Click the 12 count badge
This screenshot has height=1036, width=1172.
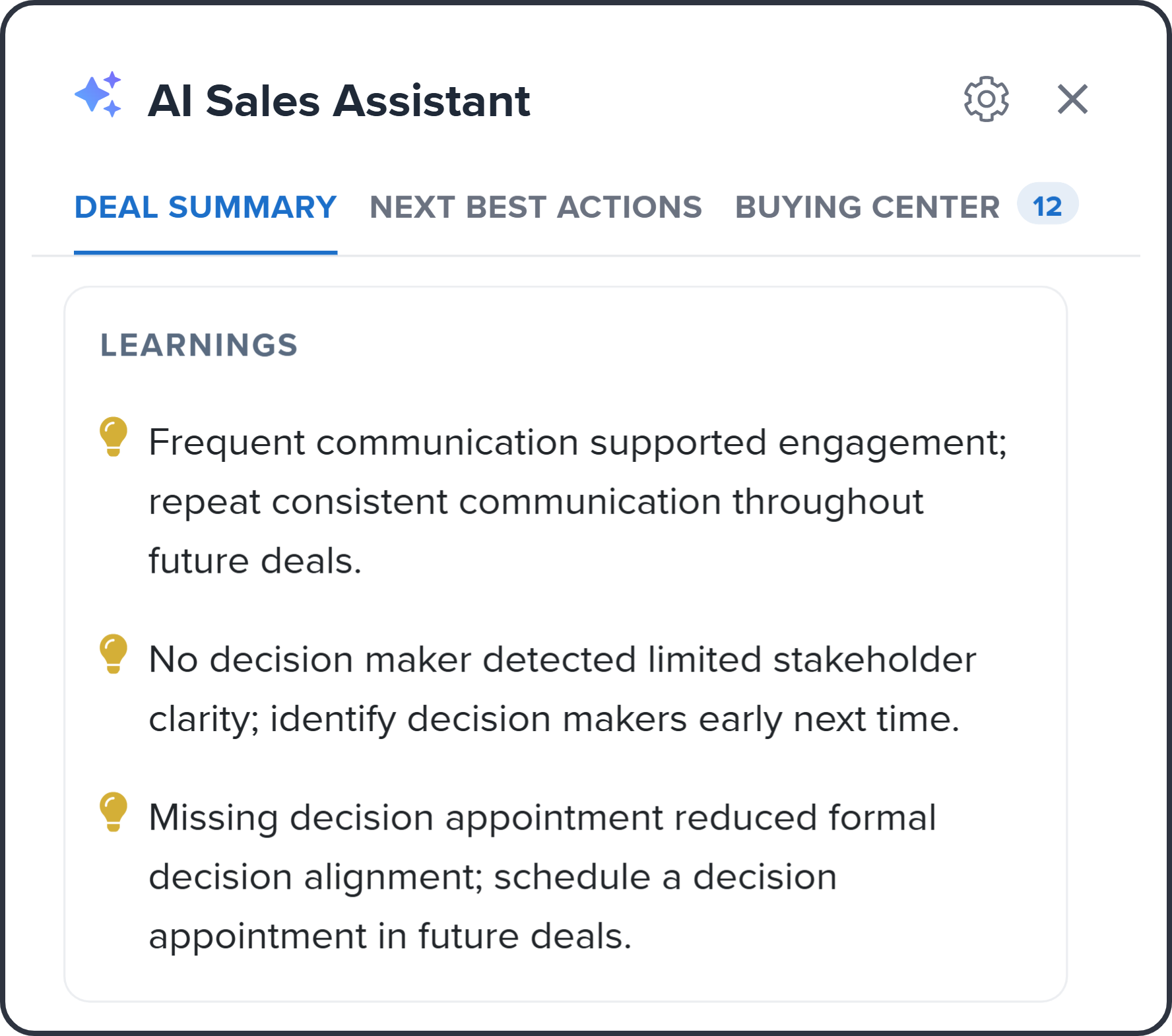pos(1047,205)
